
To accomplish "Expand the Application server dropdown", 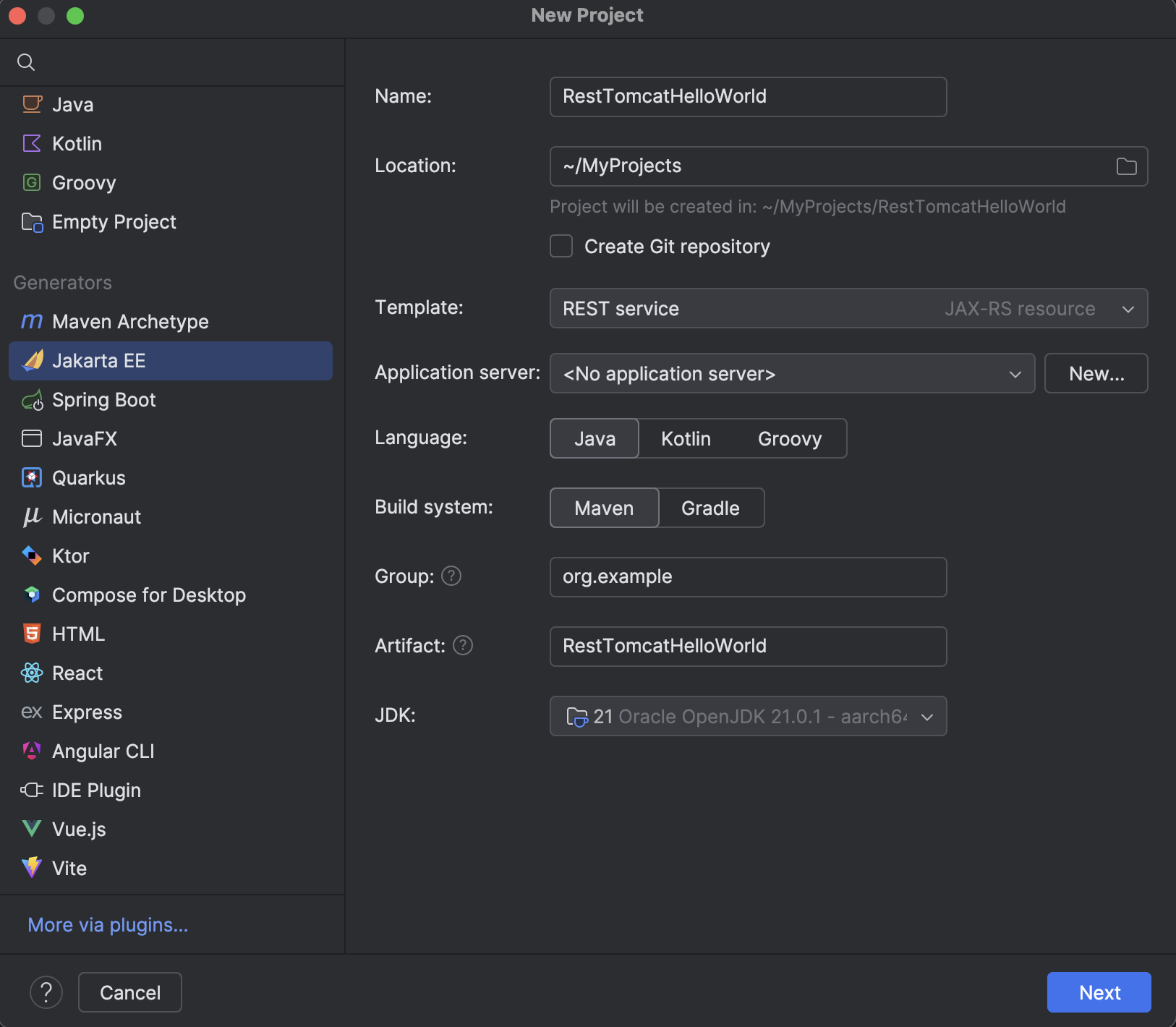I will click(1014, 373).
